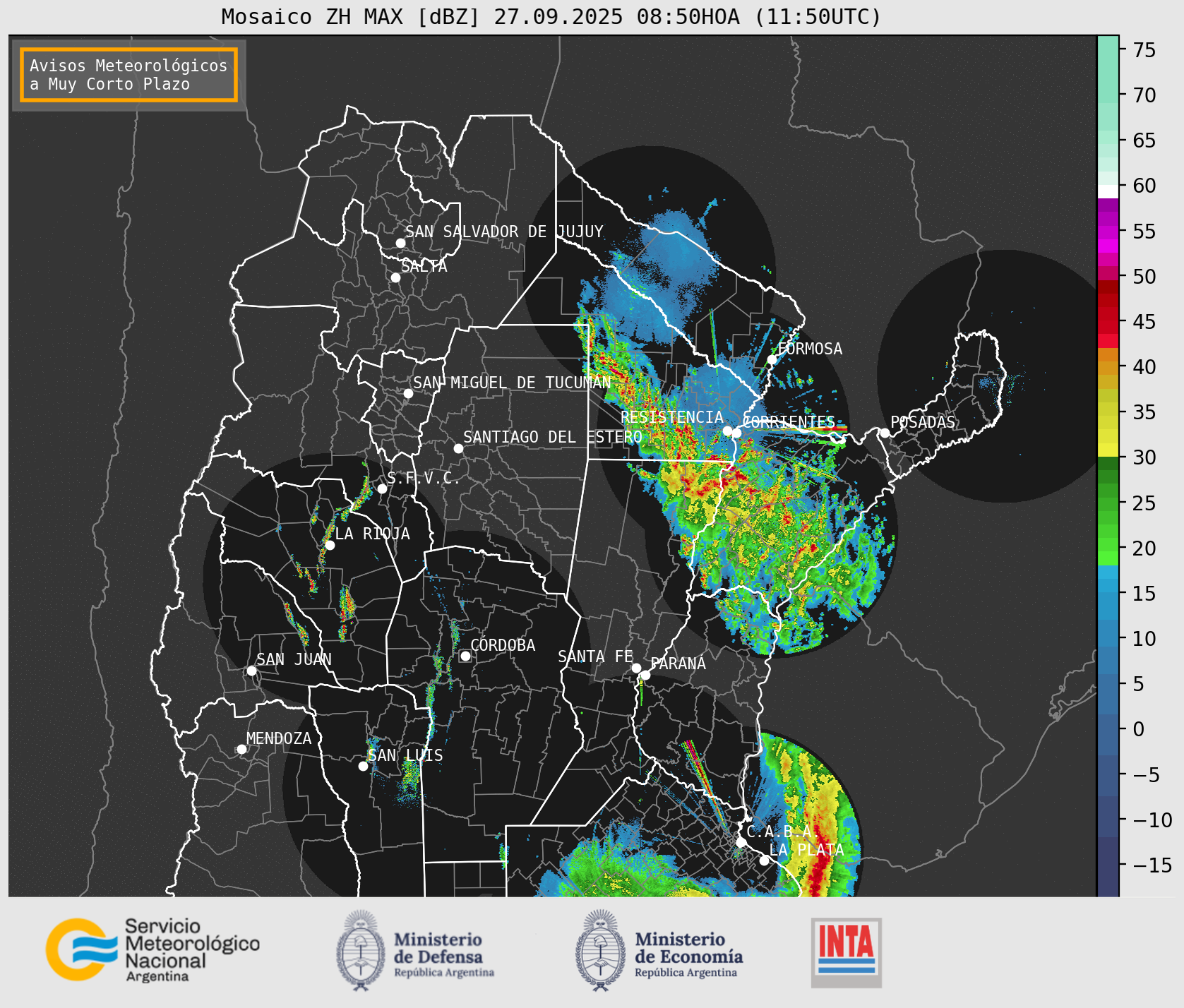Select the Resistencia city marker dot
Viewport: 1184px width, 1008px height.
click(727, 431)
